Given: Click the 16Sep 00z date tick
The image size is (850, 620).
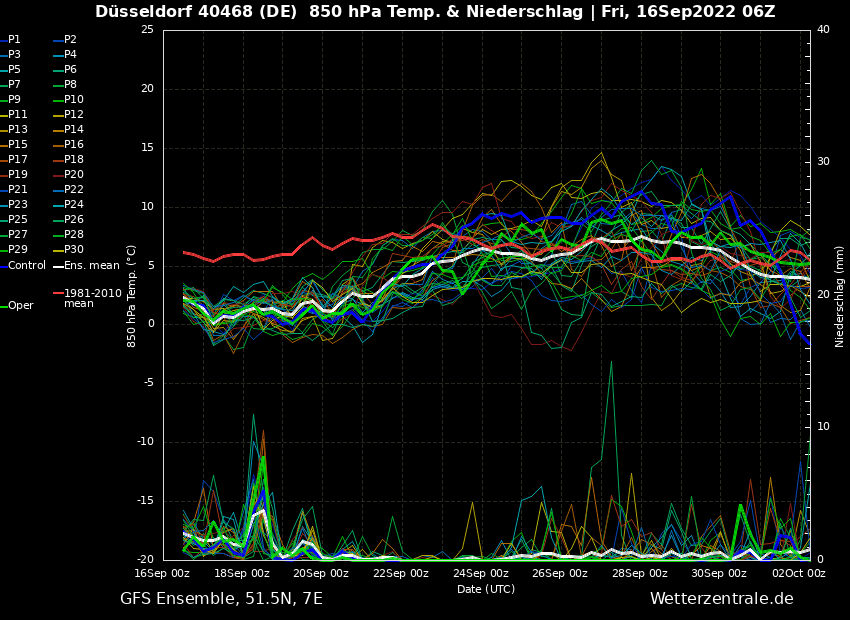Looking at the screenshot, I should (x=162, y=574).
